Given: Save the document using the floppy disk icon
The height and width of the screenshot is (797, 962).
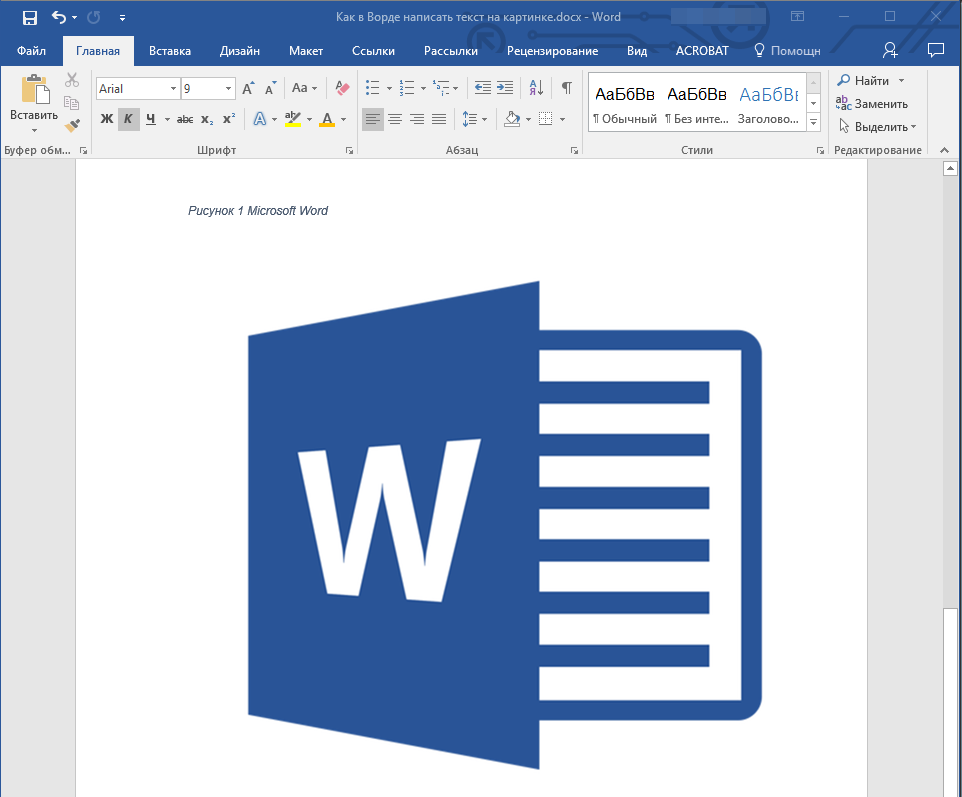Looking at the screenshot, I should [x=30, y=17].
